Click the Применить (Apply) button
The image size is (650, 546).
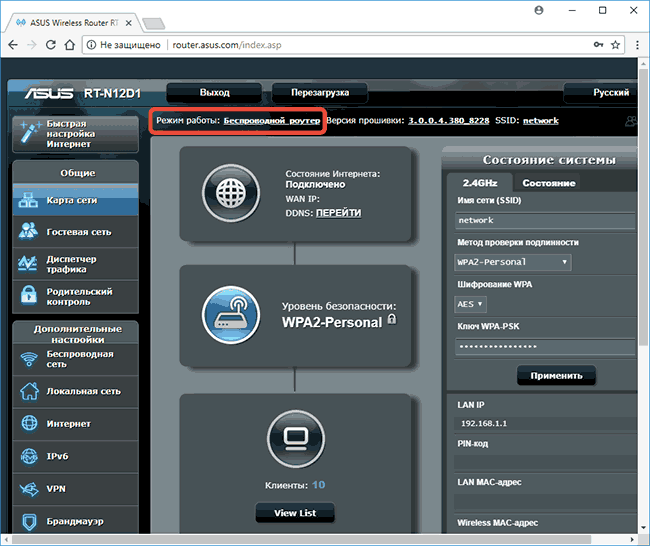(556, 376)
